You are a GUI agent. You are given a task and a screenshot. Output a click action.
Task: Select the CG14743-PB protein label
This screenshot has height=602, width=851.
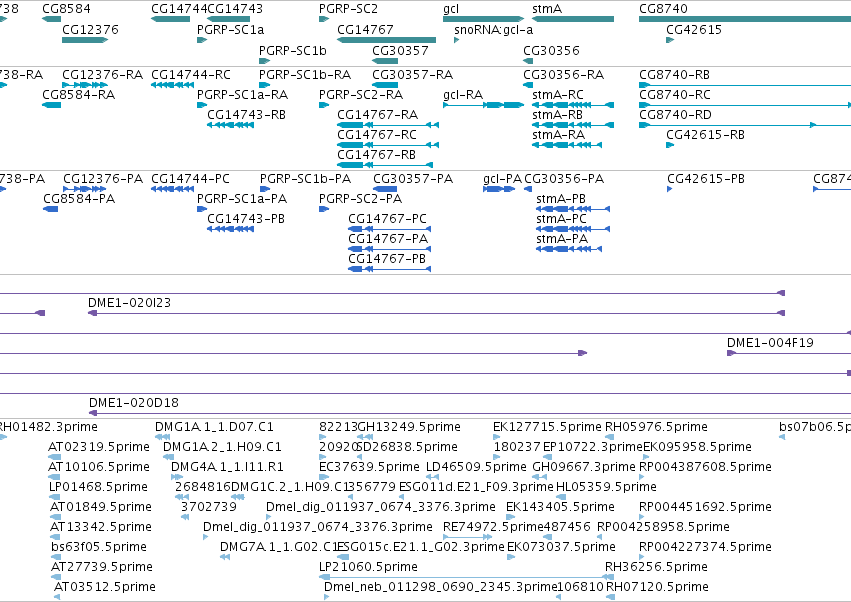pyautogui.click(x=246, y=219)
